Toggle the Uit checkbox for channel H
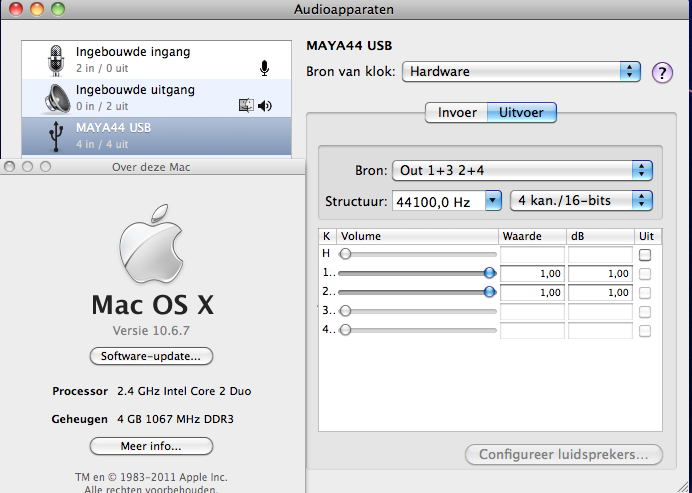The image size is (692, 493). pyautogui.click(x=645, y=255)
